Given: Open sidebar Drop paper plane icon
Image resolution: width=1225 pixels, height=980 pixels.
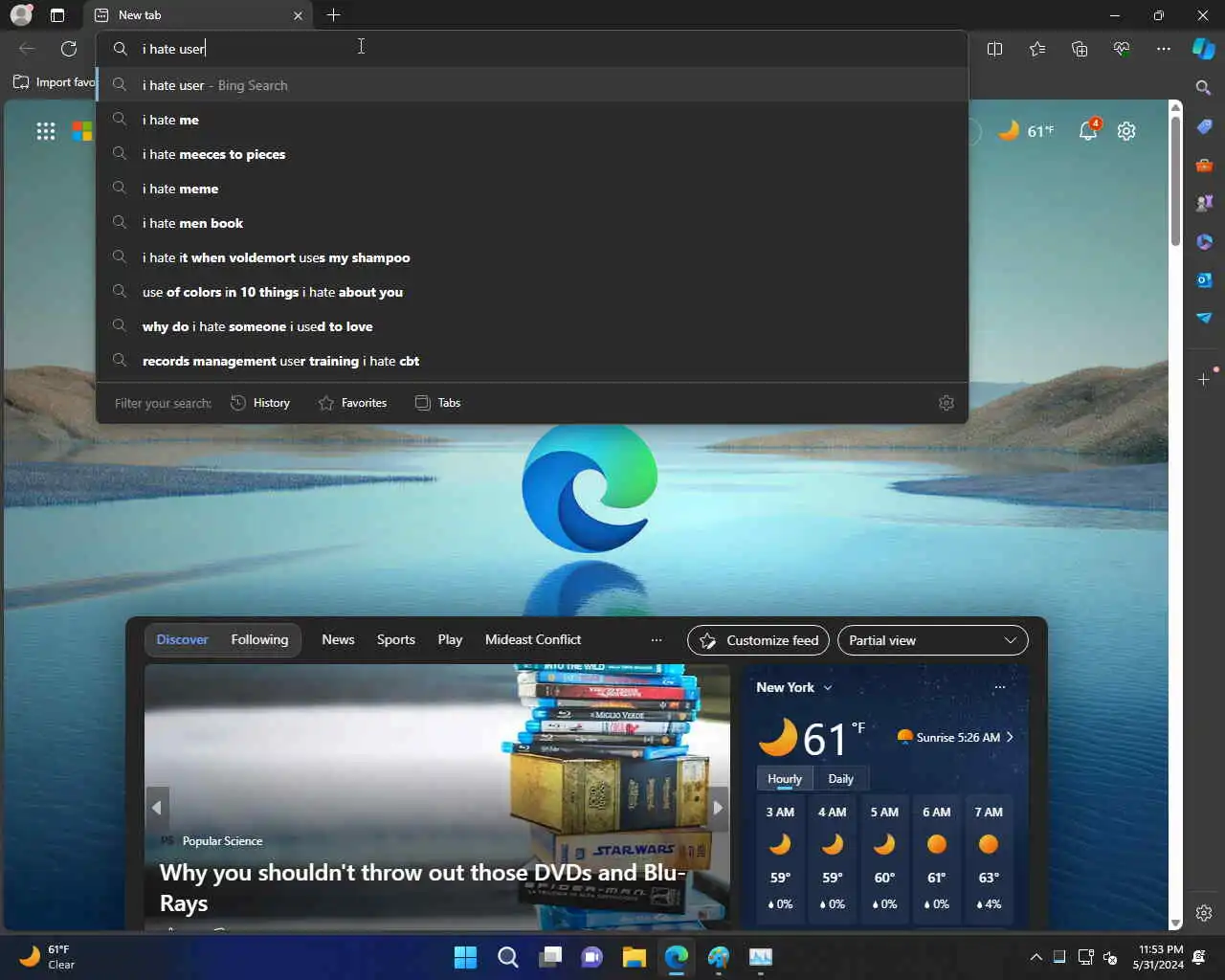Looking at the screenshot, I should pos(1204,318).
